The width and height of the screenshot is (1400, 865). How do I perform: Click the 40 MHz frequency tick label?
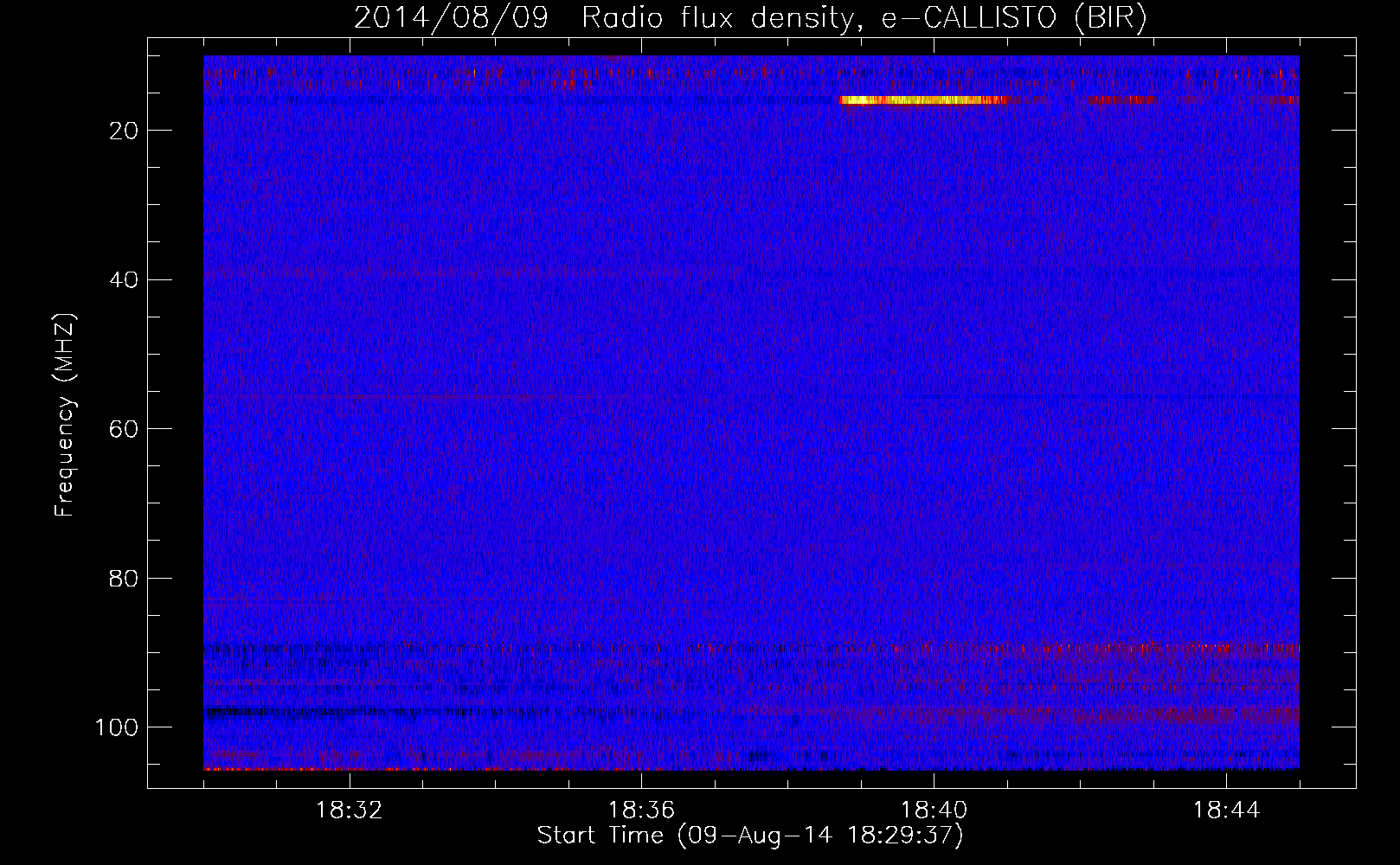point(124,280)
